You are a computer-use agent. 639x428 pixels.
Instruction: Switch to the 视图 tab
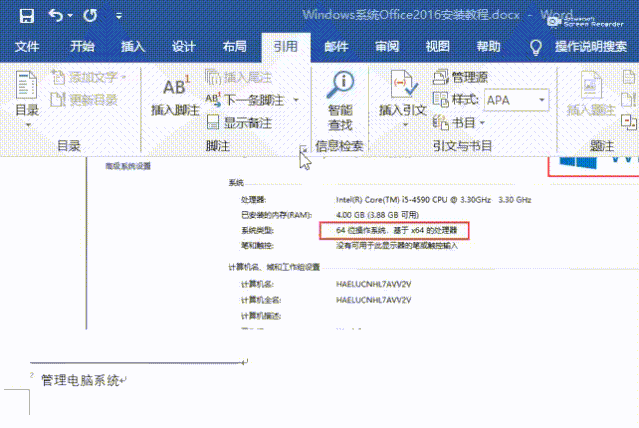tap(438, 46)
